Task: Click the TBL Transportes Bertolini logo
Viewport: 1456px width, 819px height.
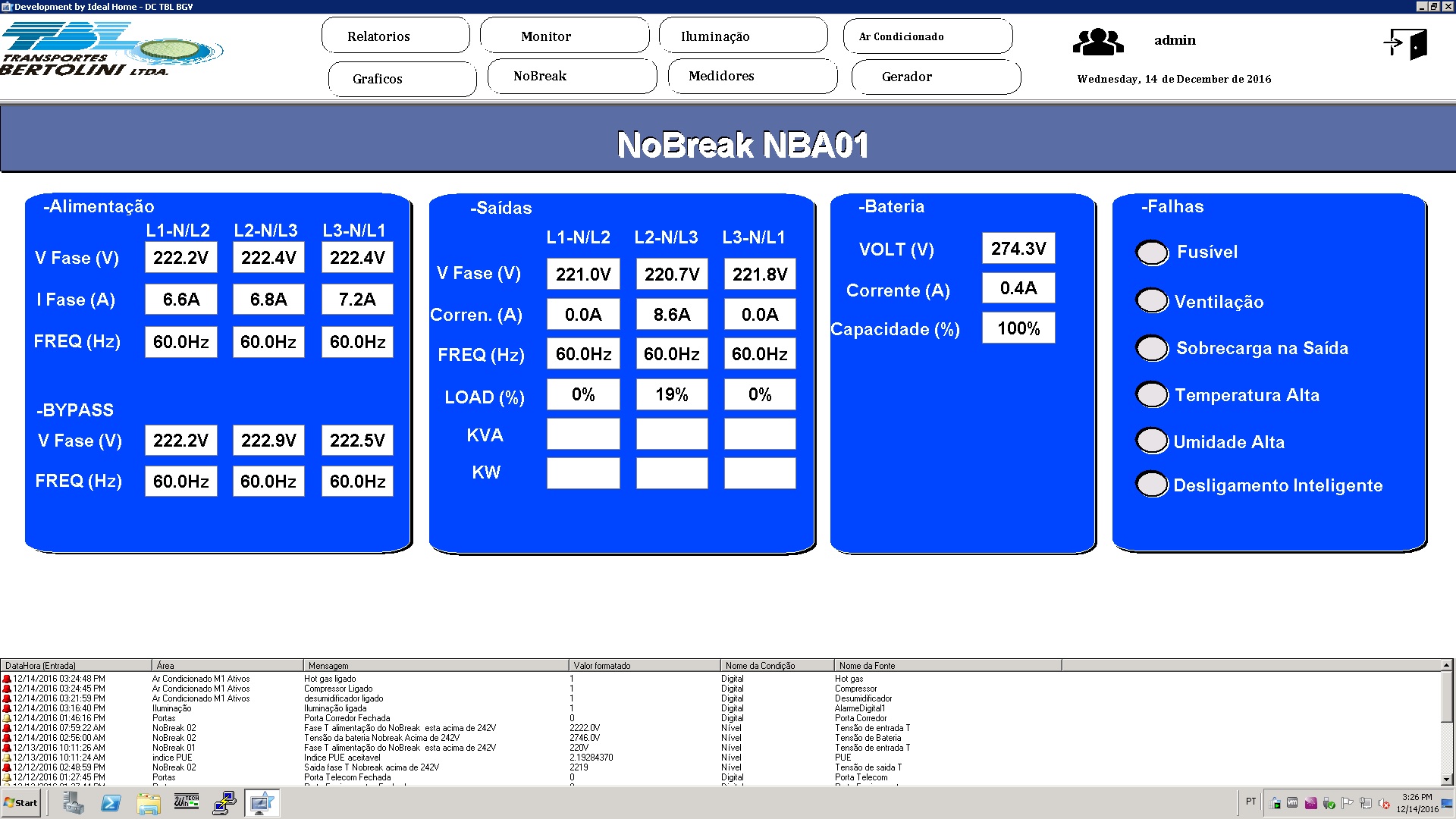Action: [111, 49]
